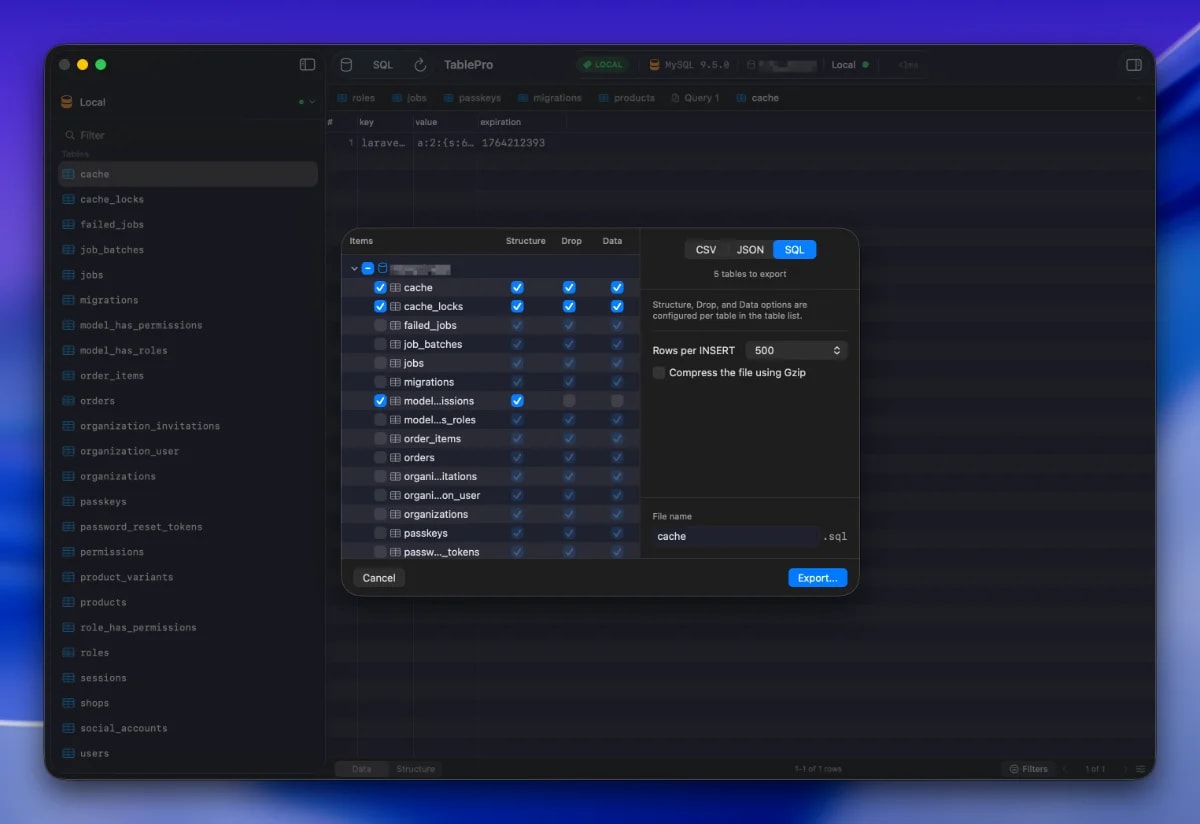Click the database icon in the top toolbar
The height and width of the screenshot is (824, 1200).
click(x=346, y=64)
